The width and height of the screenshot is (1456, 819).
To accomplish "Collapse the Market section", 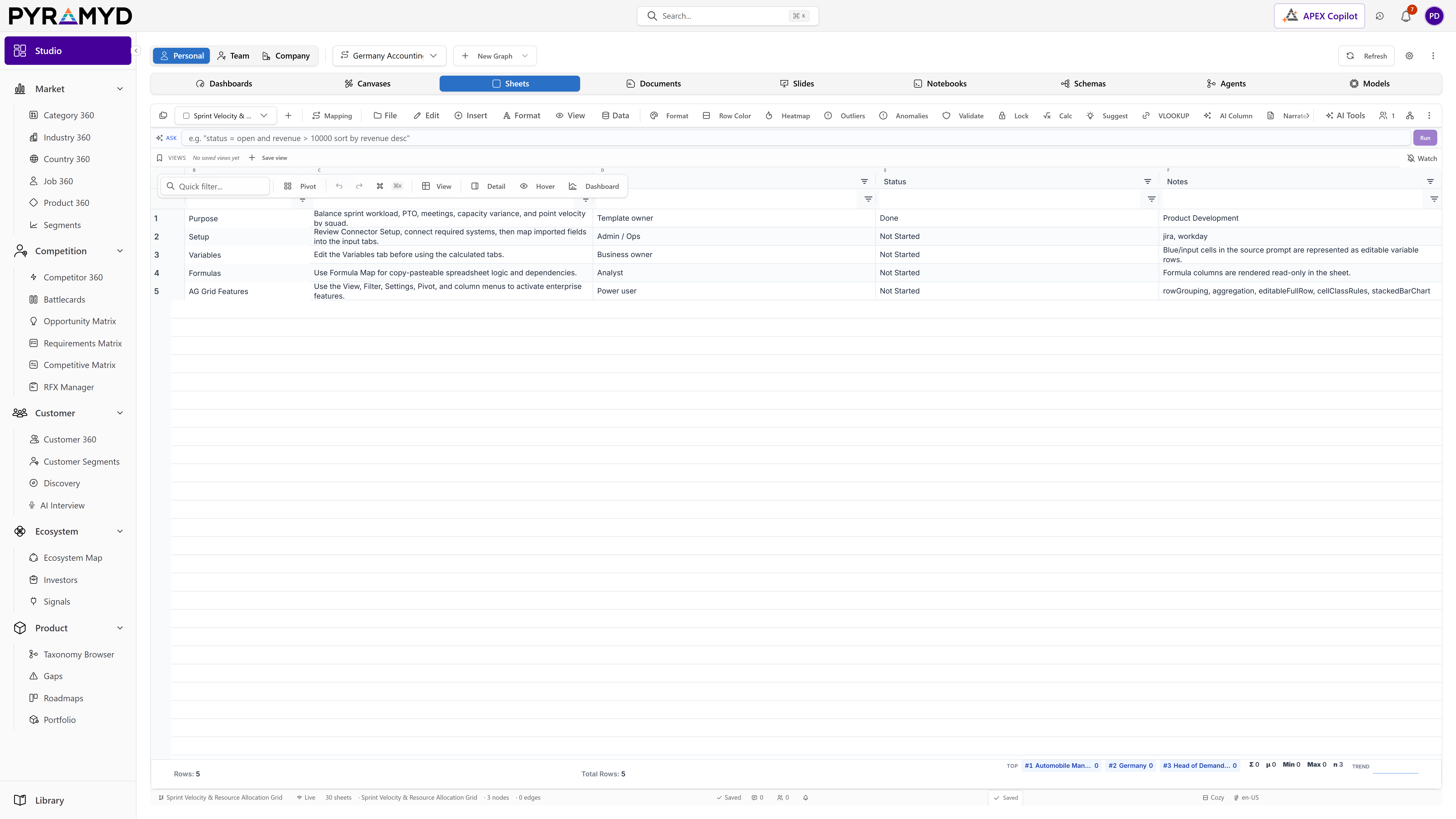I will tap(120, 89).
